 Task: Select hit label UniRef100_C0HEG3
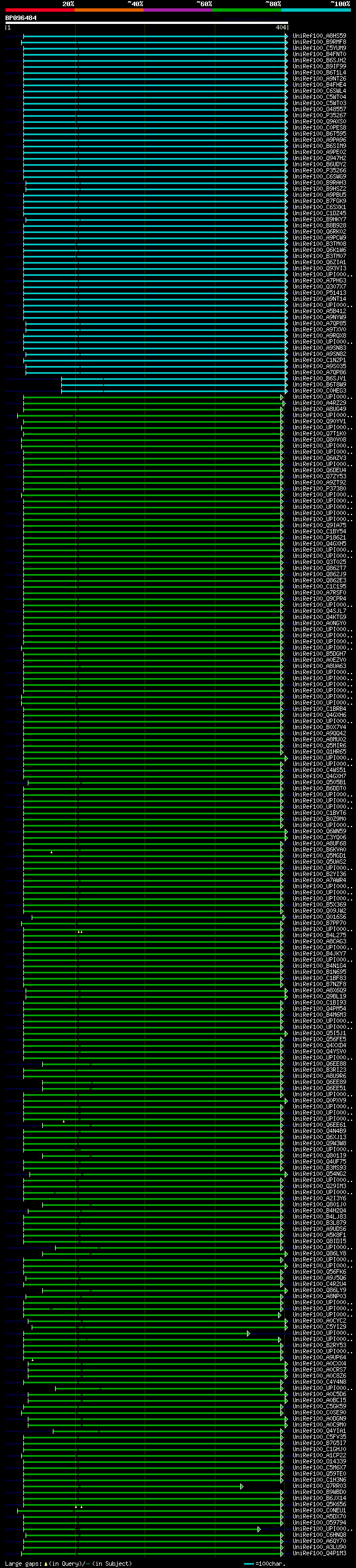click(x=319, y=391)
